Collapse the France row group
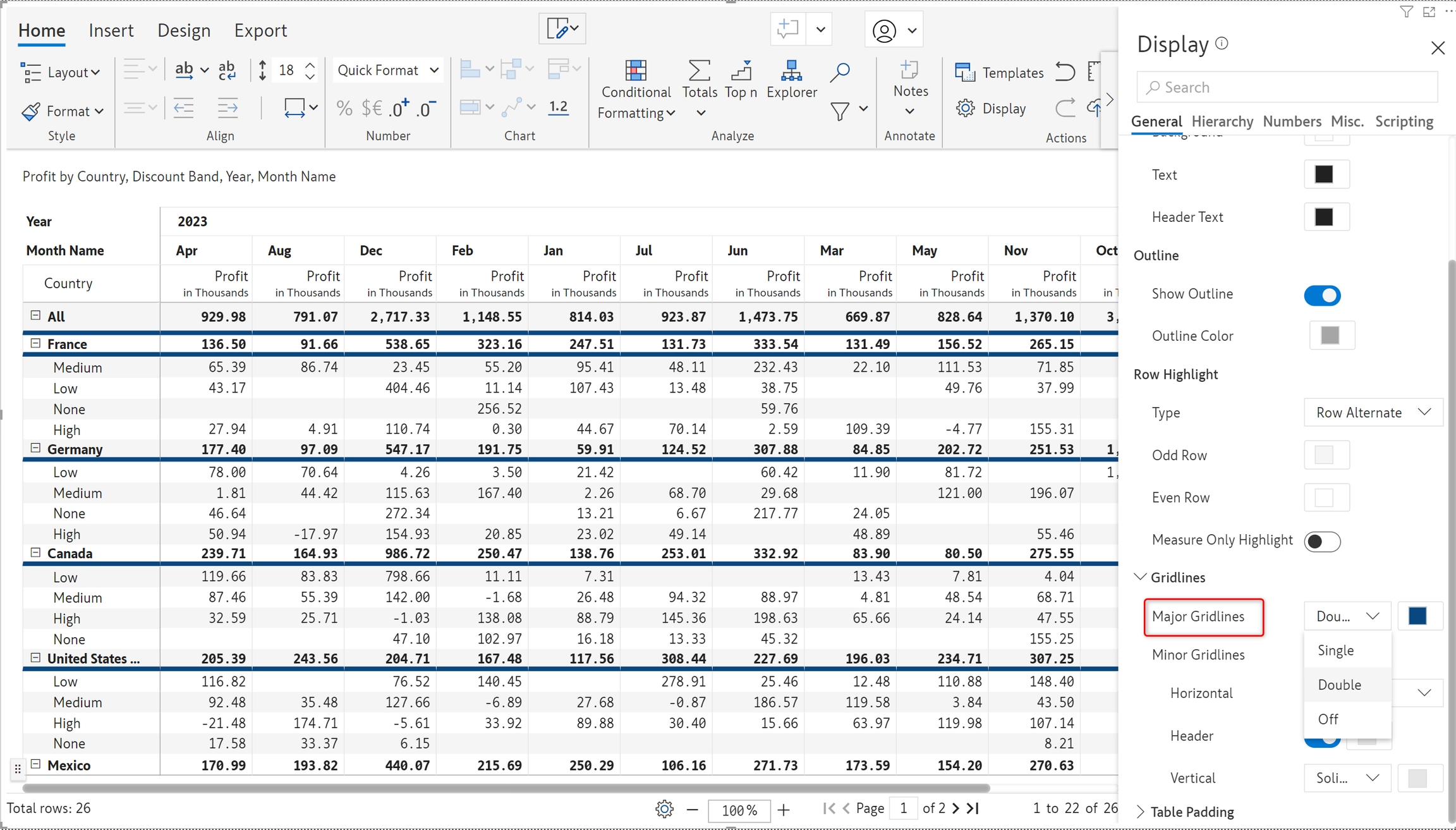 click(x=35, y=343)
